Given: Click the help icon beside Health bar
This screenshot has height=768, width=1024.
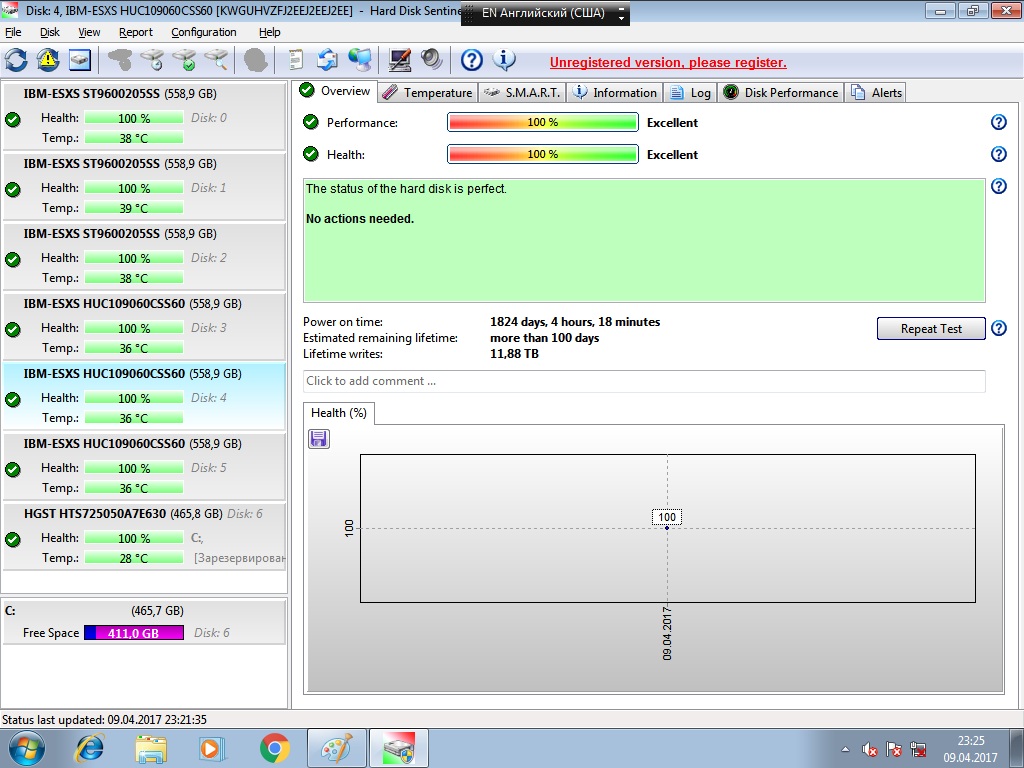Looking at the screenshot, I should point(999,154).
